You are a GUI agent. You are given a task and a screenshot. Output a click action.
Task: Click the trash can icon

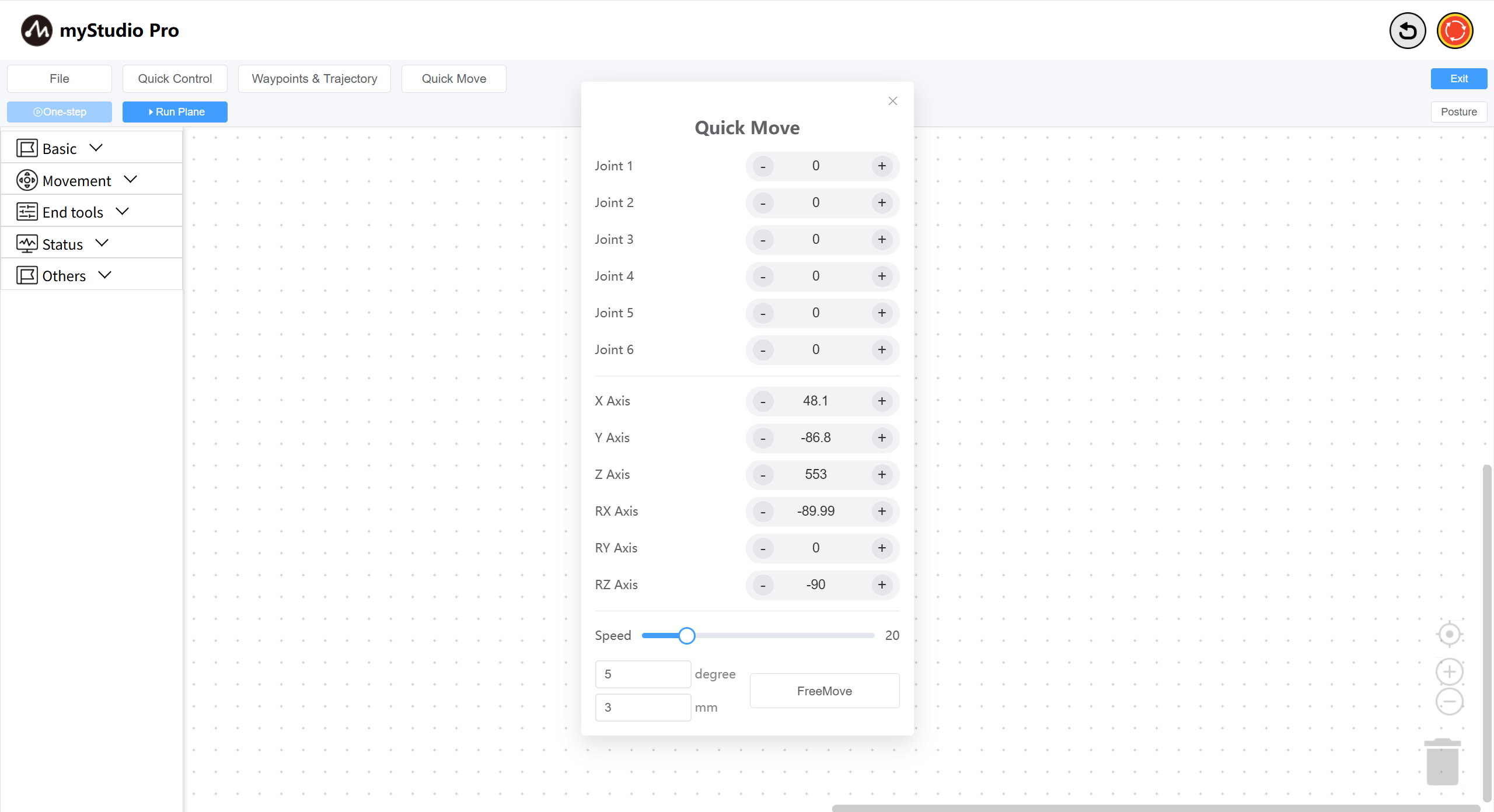pyautogui.click(x=1442, y=761)
